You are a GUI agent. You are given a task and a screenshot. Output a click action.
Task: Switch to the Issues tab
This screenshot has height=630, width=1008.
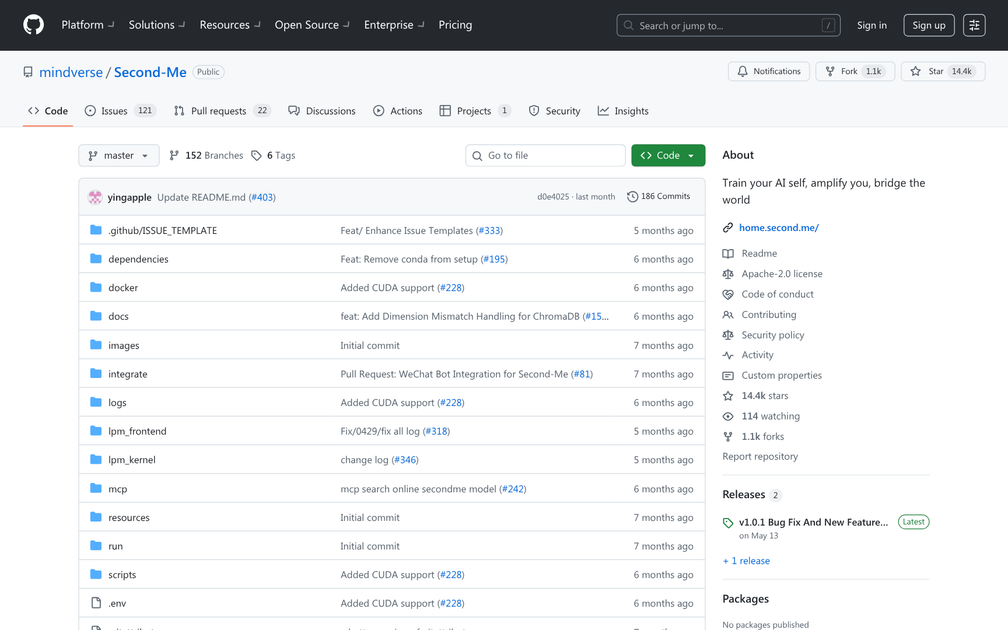[x=114, y=111]
